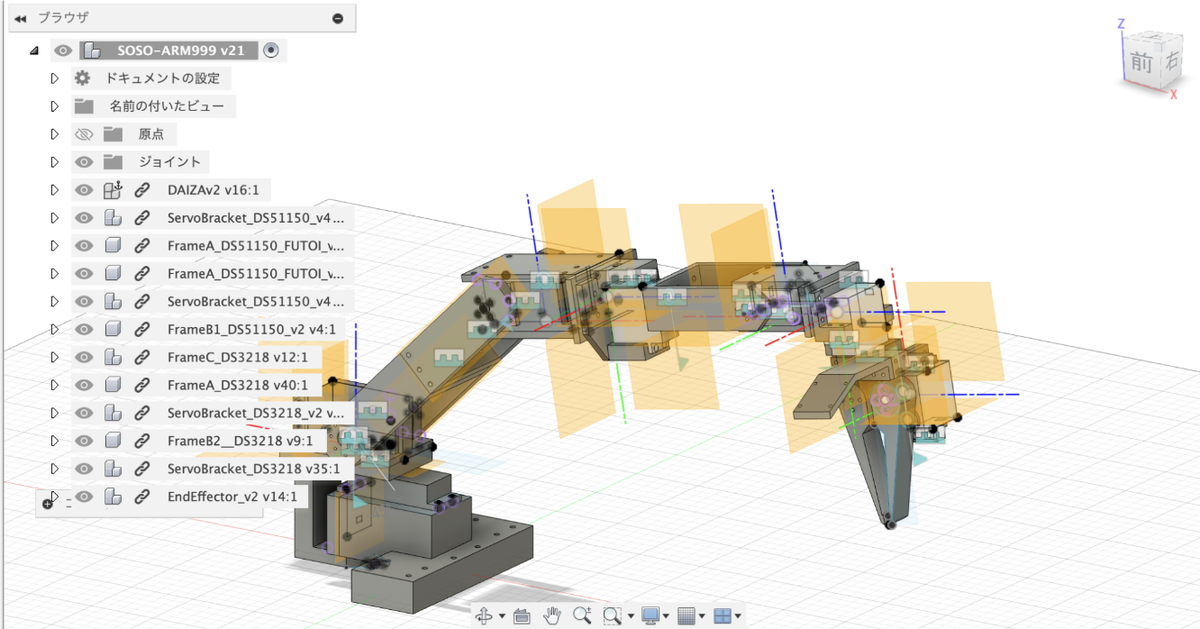Collapse the SOSO-ARM999 v21 root node
Image resolution: width=1200 pixels, height=629 pixels.
click(x=34, y=50)
